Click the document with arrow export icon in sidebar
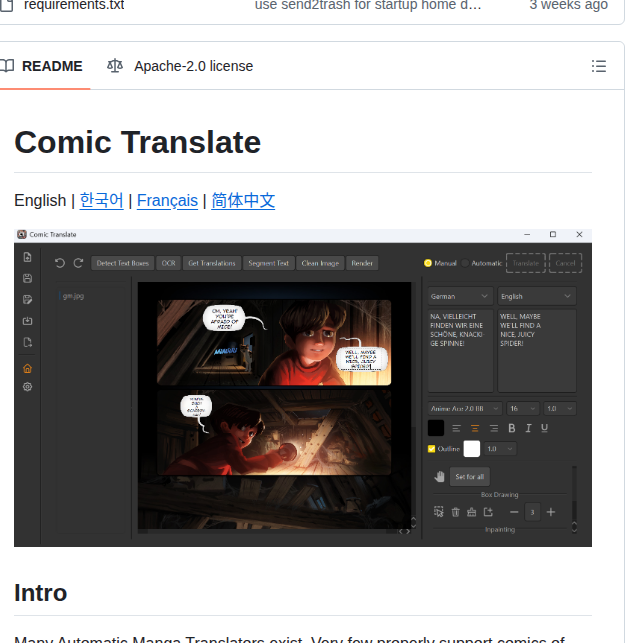This screenshot has height=643, width=643. coord(27,342)
